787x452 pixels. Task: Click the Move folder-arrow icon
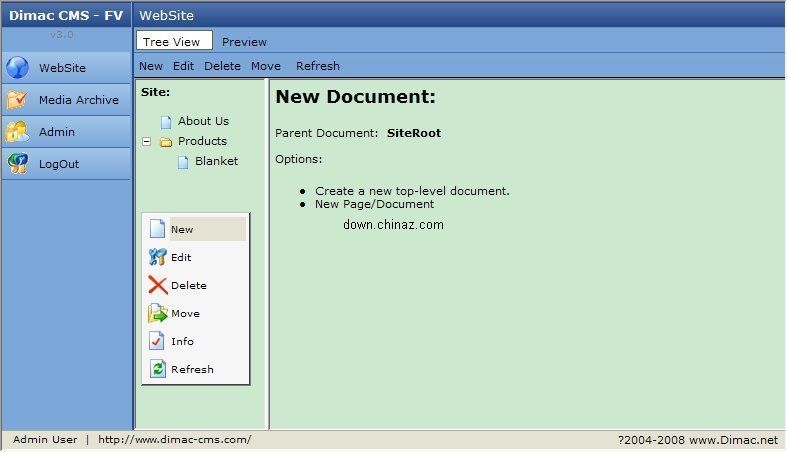point(157,313)
